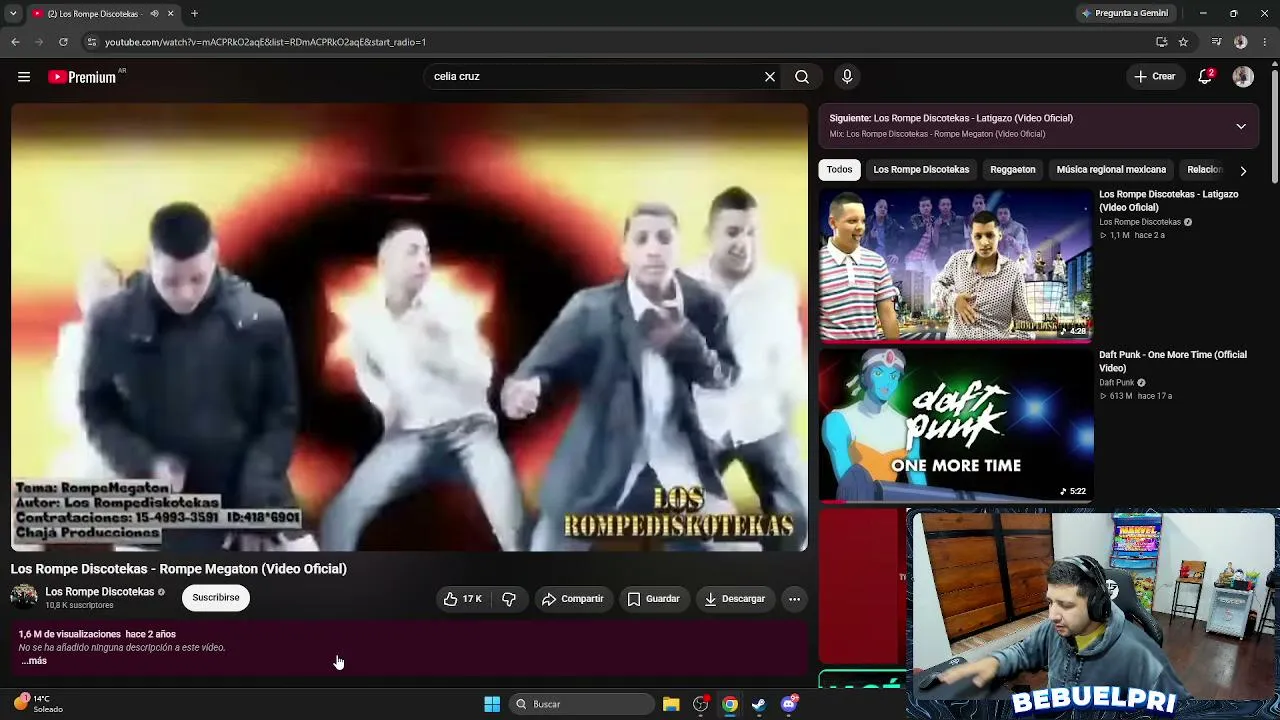Open the YouTube guide hamburger menu
The height and width of the screenshot is (720, 1280).
coord(24,77)
